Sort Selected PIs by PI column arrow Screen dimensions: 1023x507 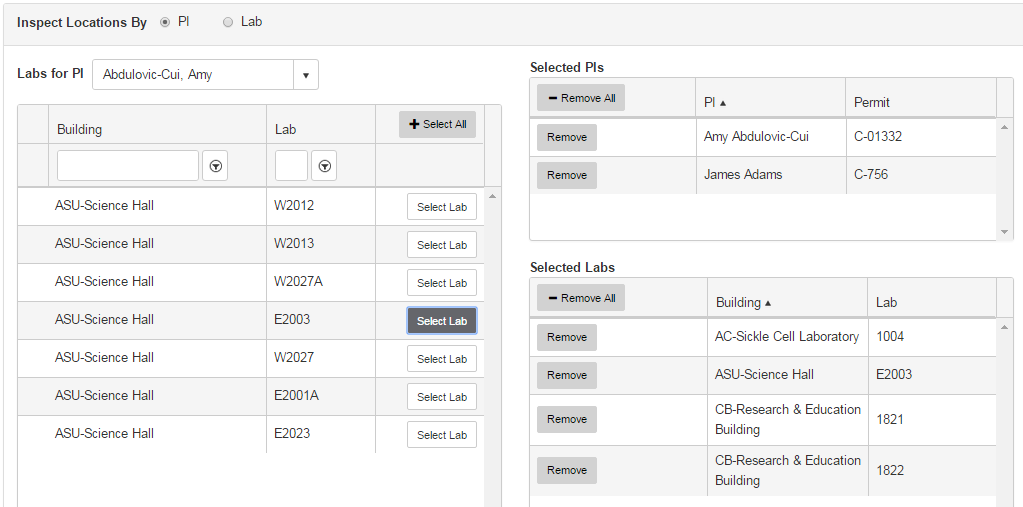pyautogui.click(x=723, y=103)
